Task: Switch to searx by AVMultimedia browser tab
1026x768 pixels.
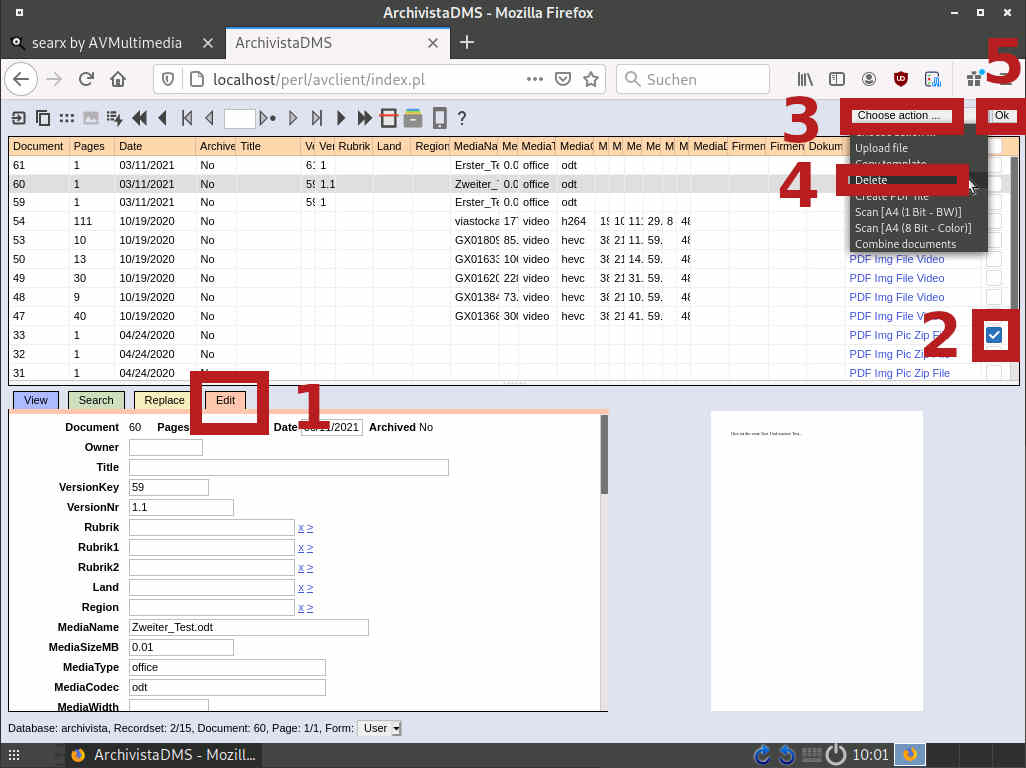Action: 107,43
